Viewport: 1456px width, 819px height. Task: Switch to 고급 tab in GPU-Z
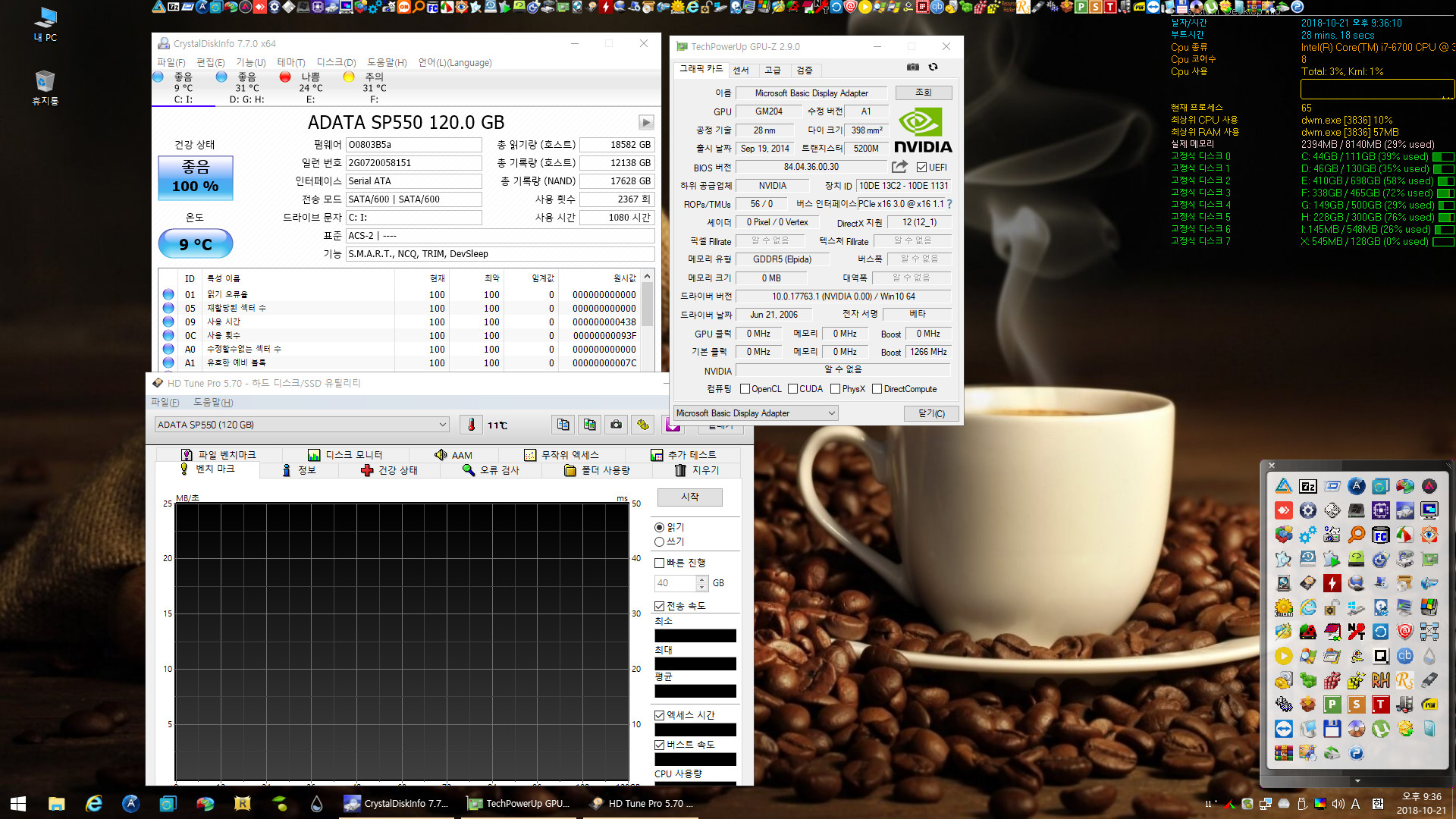click(x=773, y=70)
